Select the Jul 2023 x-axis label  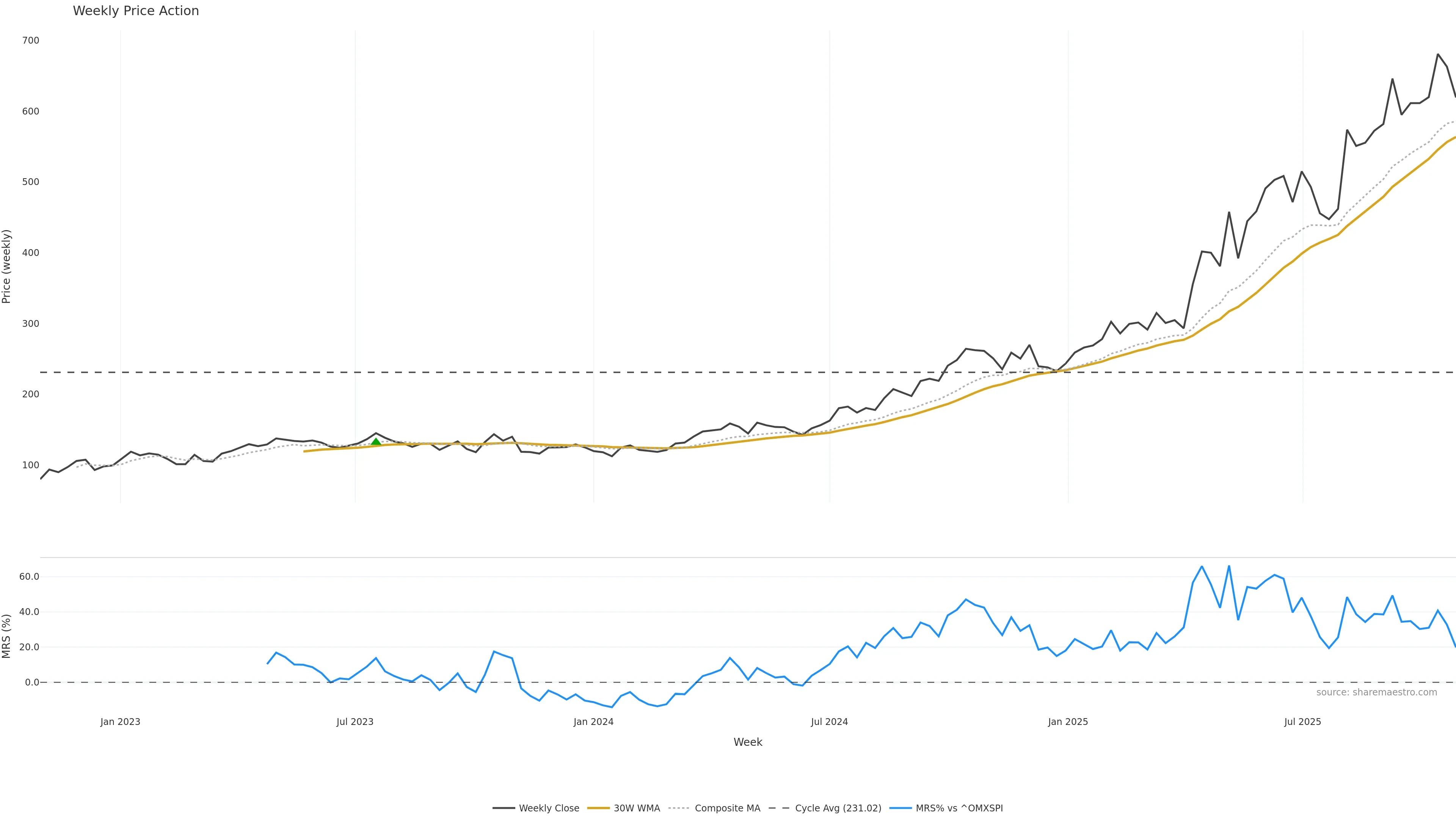355,722
